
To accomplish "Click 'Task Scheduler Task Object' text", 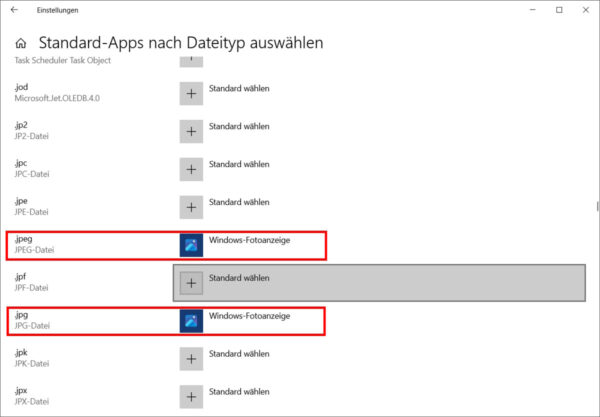I will [x=62, y=60].
